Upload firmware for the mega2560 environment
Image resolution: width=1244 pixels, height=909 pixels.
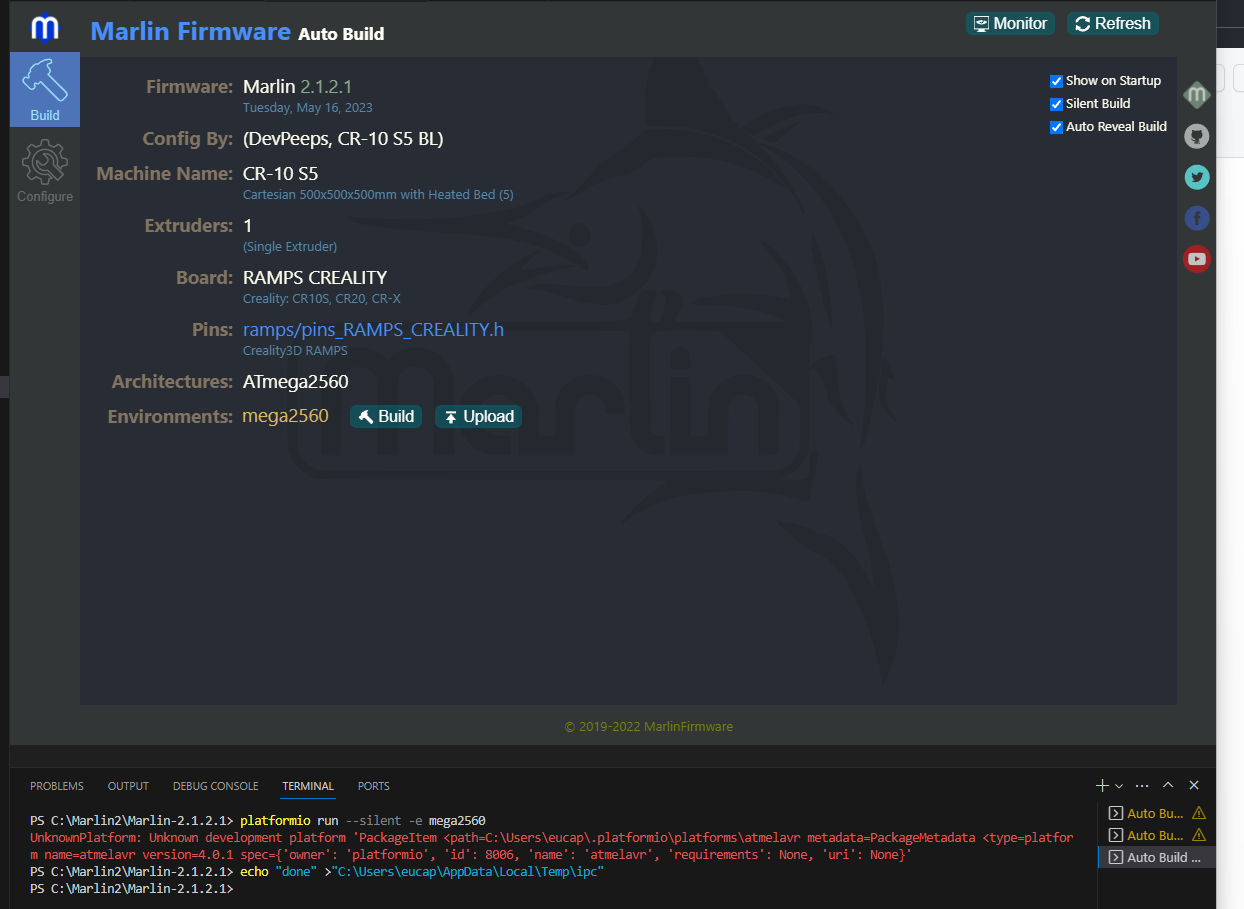(478, 417)
